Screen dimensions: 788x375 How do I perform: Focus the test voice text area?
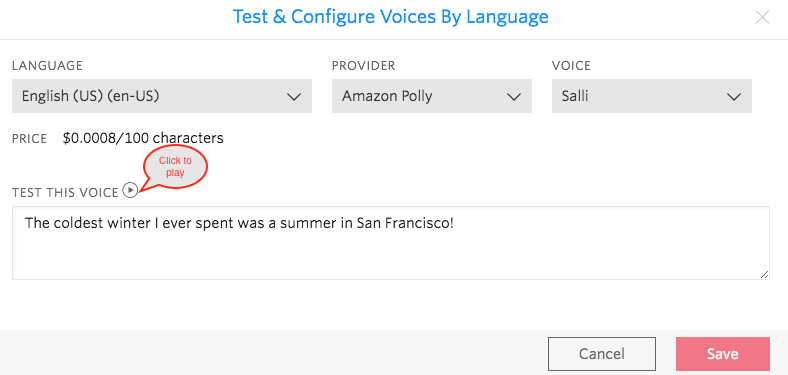click(391, 243)
